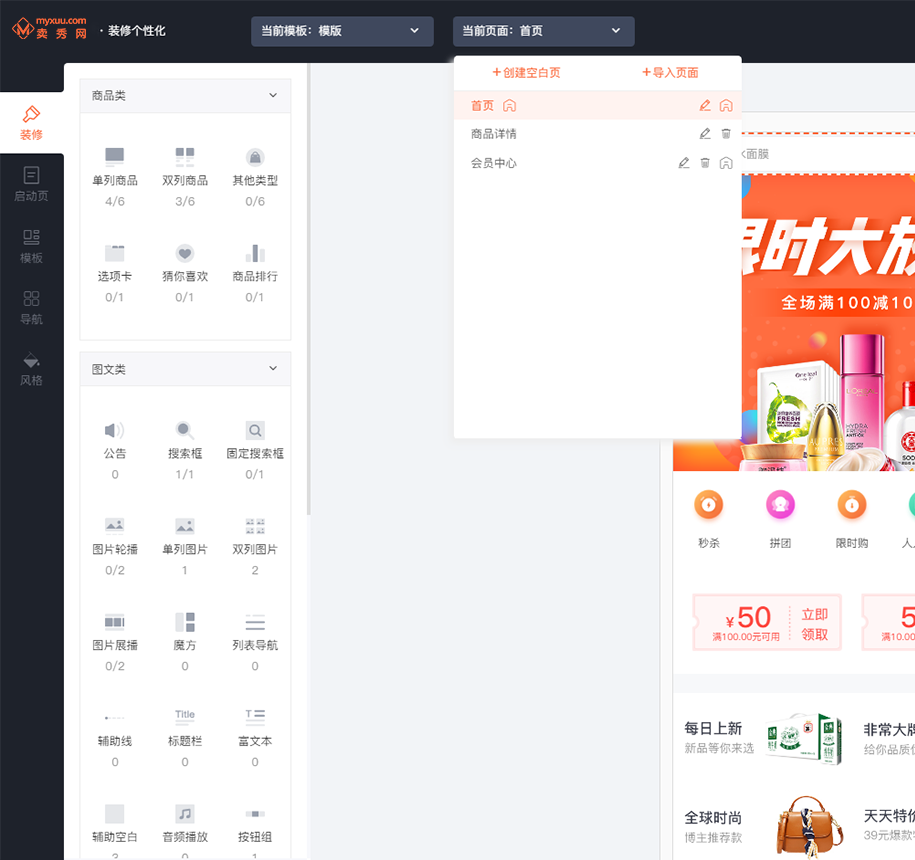Open the 模板 sidebar section

click(32, 246)
